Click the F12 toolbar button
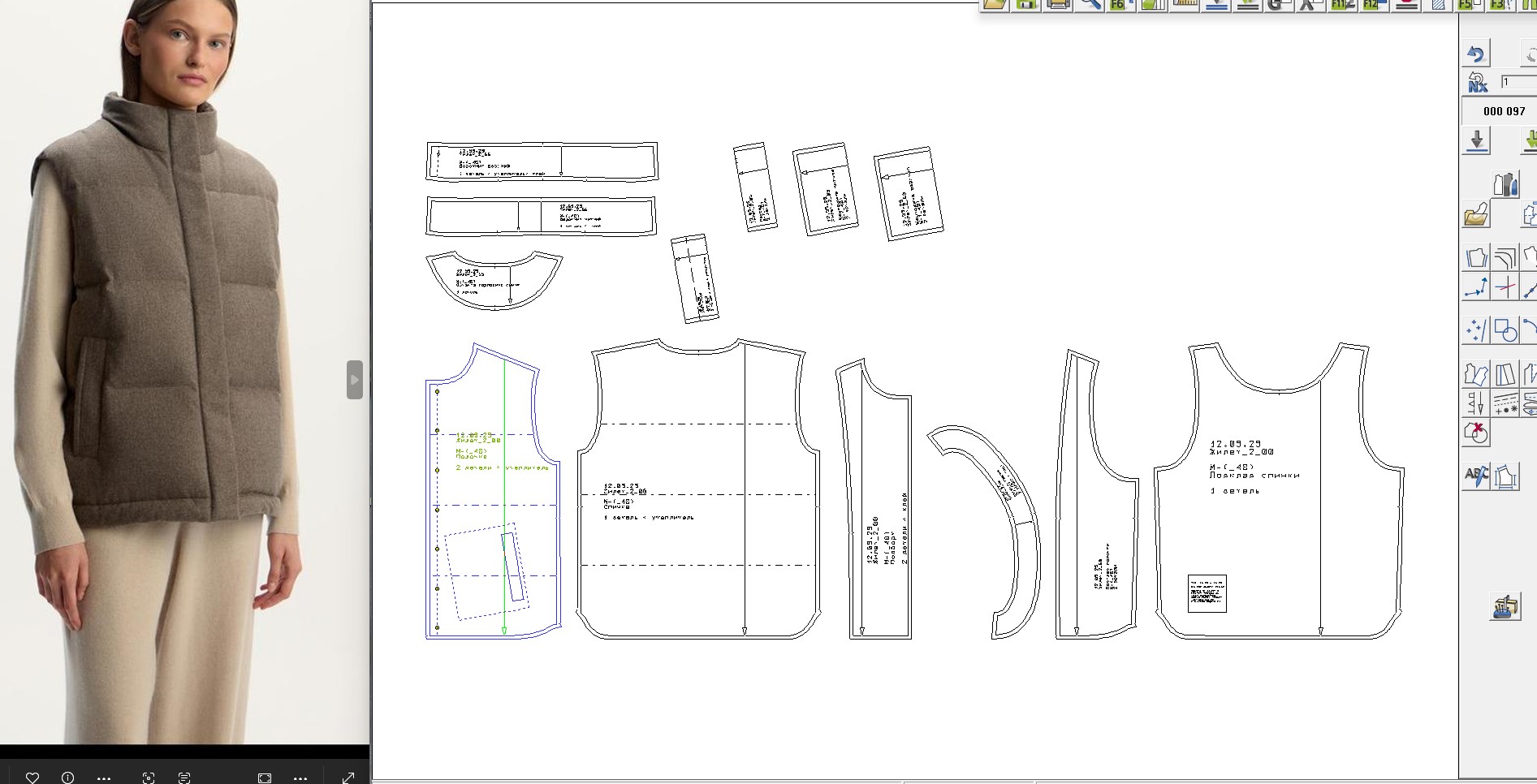 pyautogui.click(x=1374, y=4)
